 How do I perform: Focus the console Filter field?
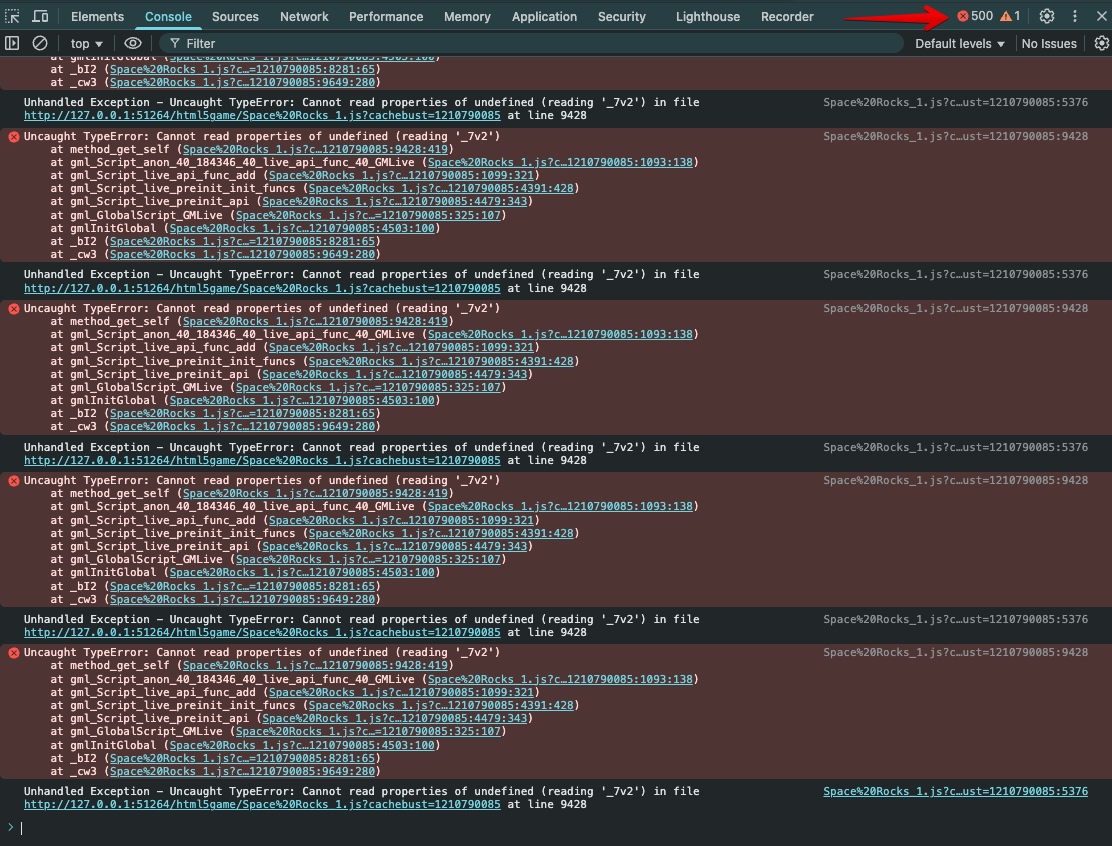530,43
